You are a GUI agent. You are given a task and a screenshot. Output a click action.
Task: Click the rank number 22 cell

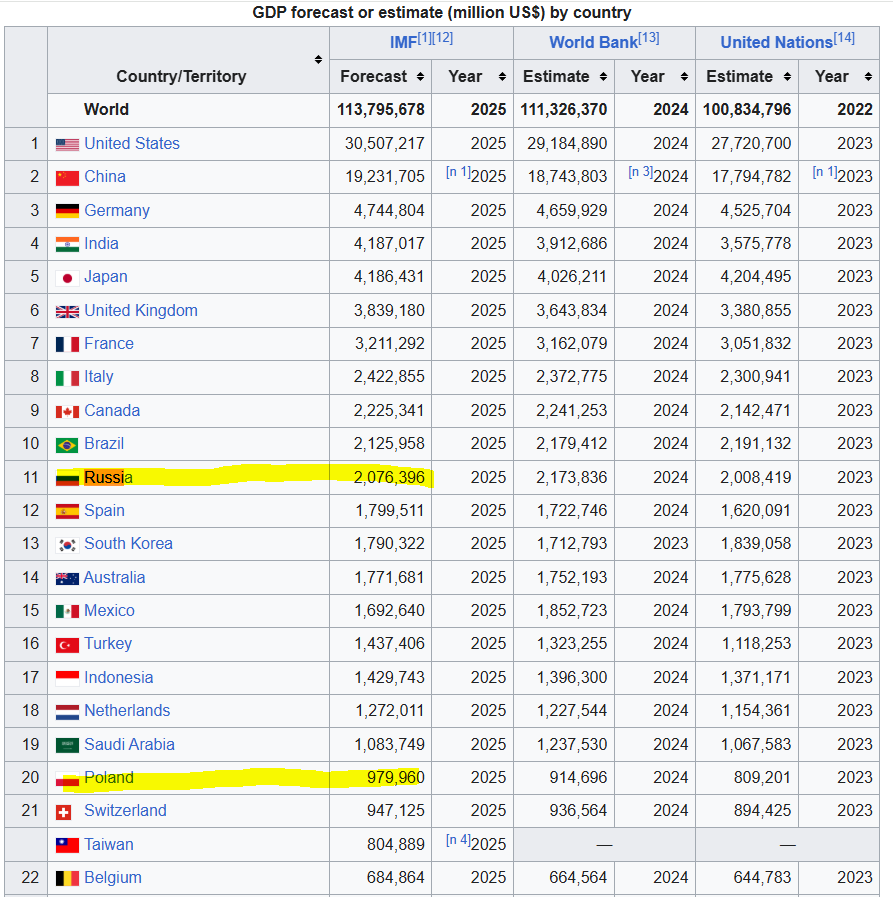coord(26,878)
